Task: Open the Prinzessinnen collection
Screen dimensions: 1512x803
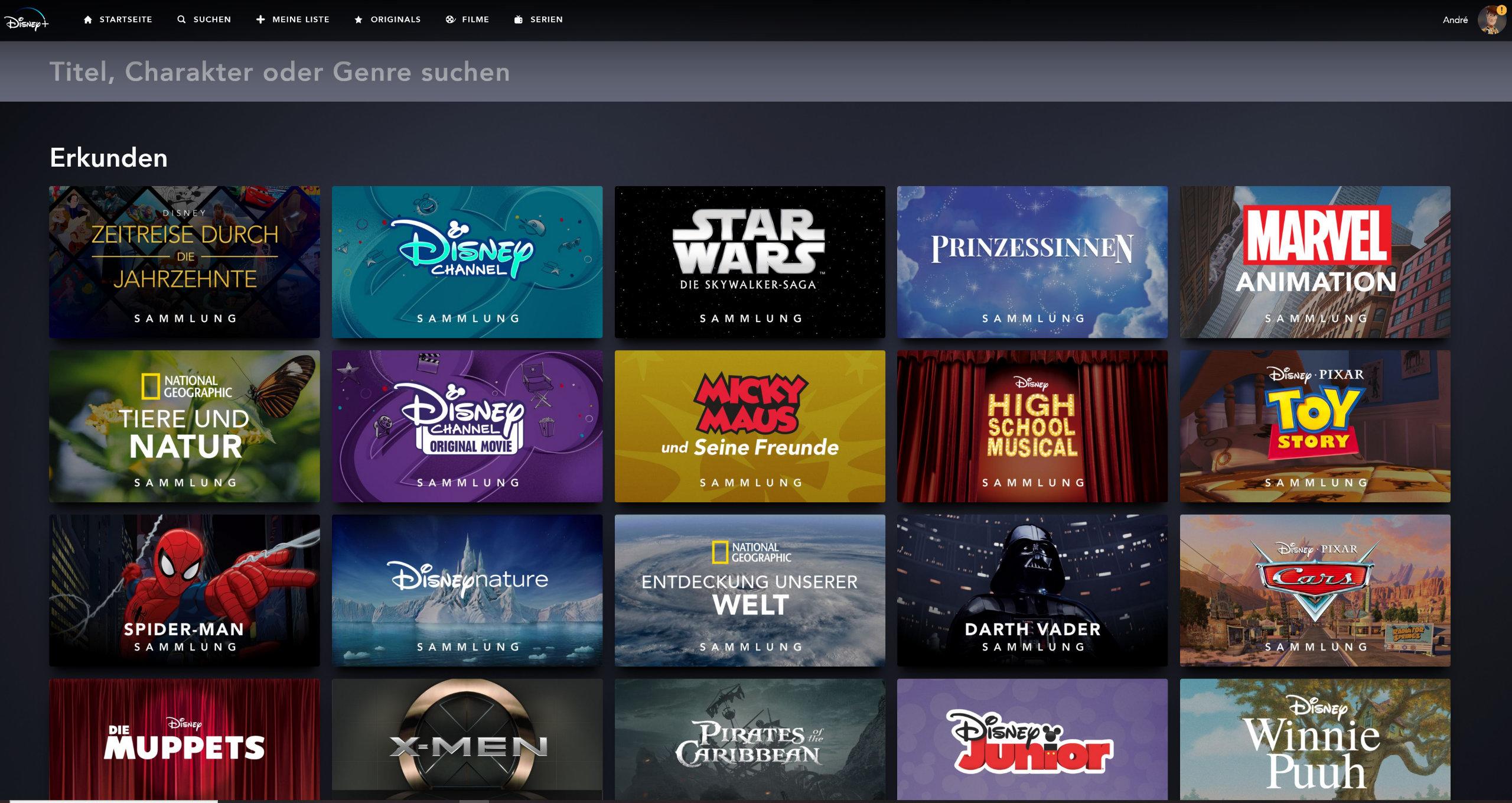Action: pyautogui.click(x=1032, y=262)
